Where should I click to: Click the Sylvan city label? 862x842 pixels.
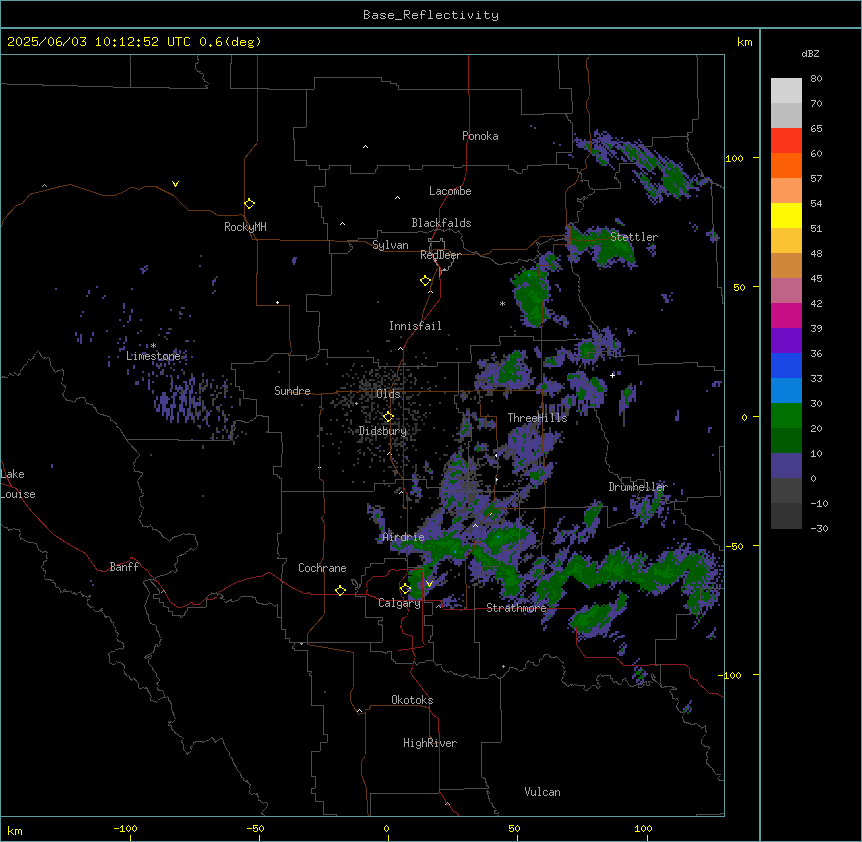point(390,245)
